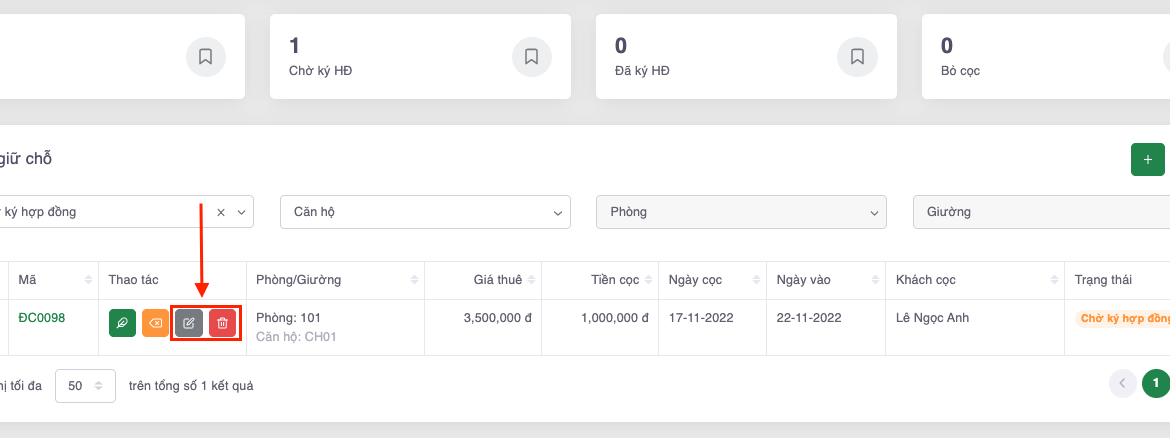Click the green plus add button
Viewport: 1170px width, 438px height.
point(1147,160)
